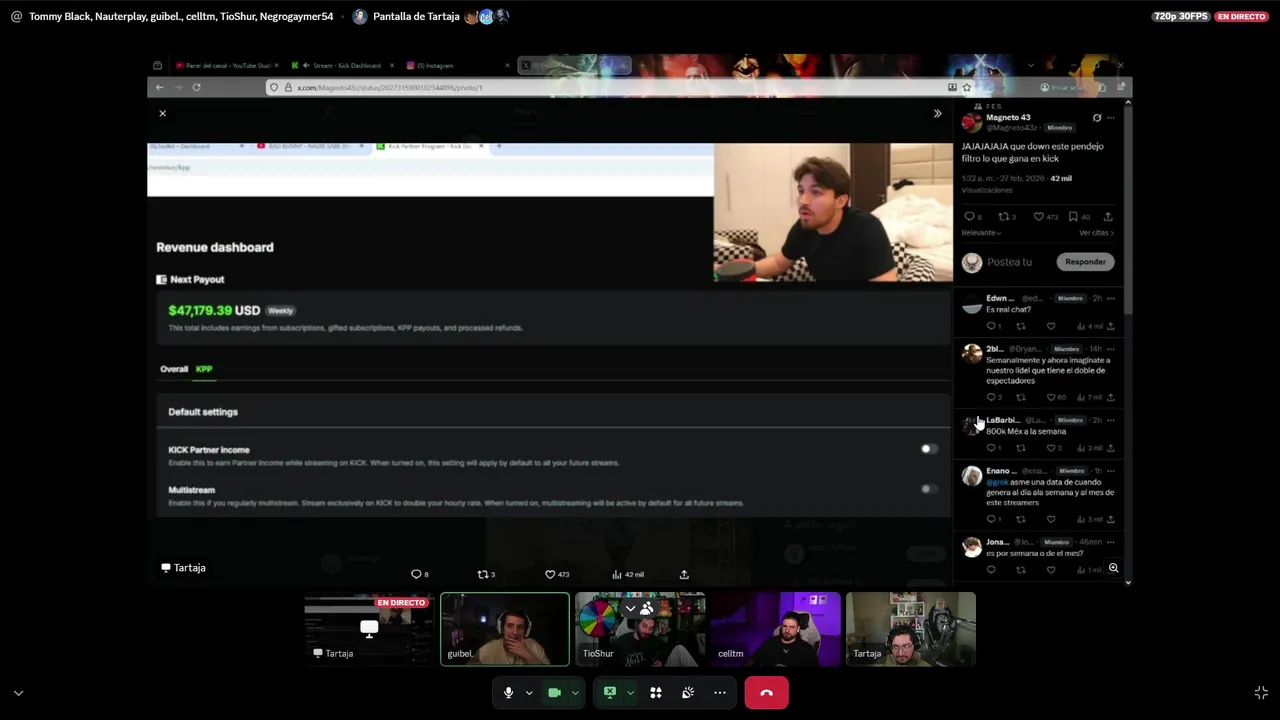Open the Pantalla de Tartaja stream title
The image size is (1280, 720).
(x=416, y=16)
